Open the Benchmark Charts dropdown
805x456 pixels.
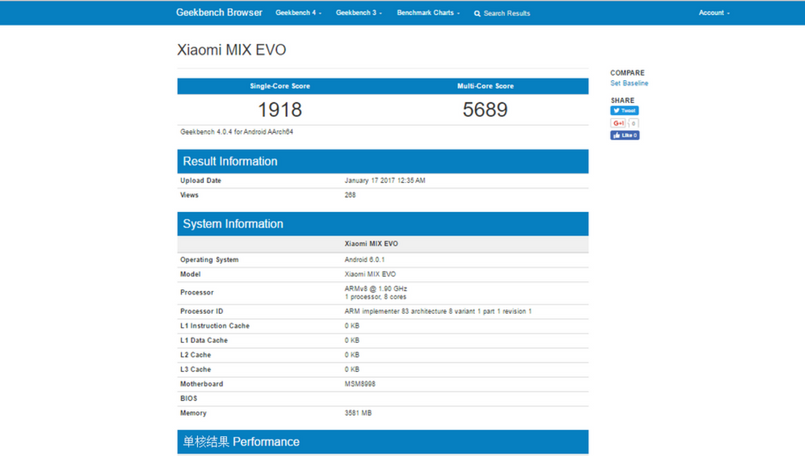(x=428, y=13)
